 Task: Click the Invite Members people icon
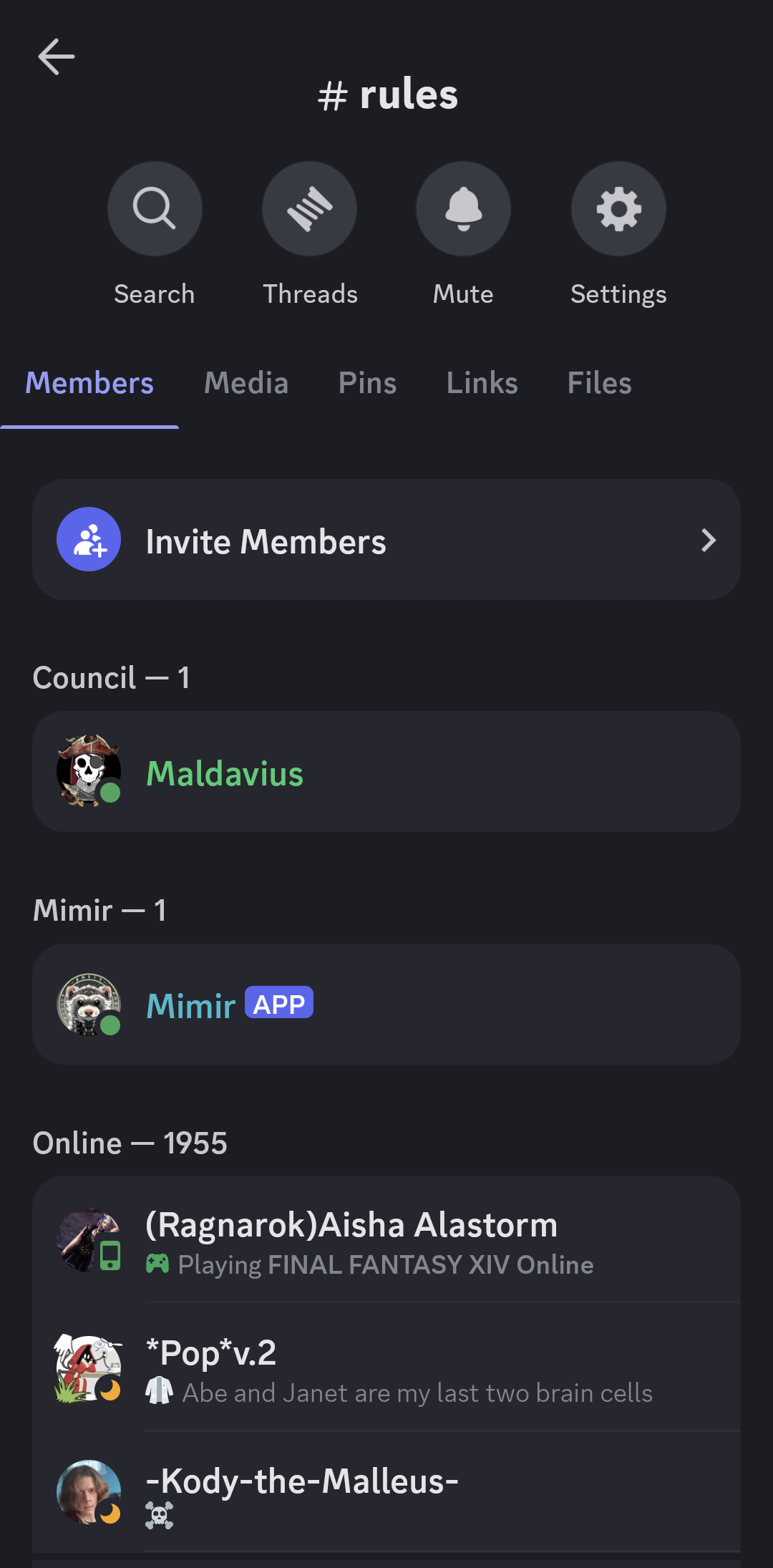click(89, 539)
